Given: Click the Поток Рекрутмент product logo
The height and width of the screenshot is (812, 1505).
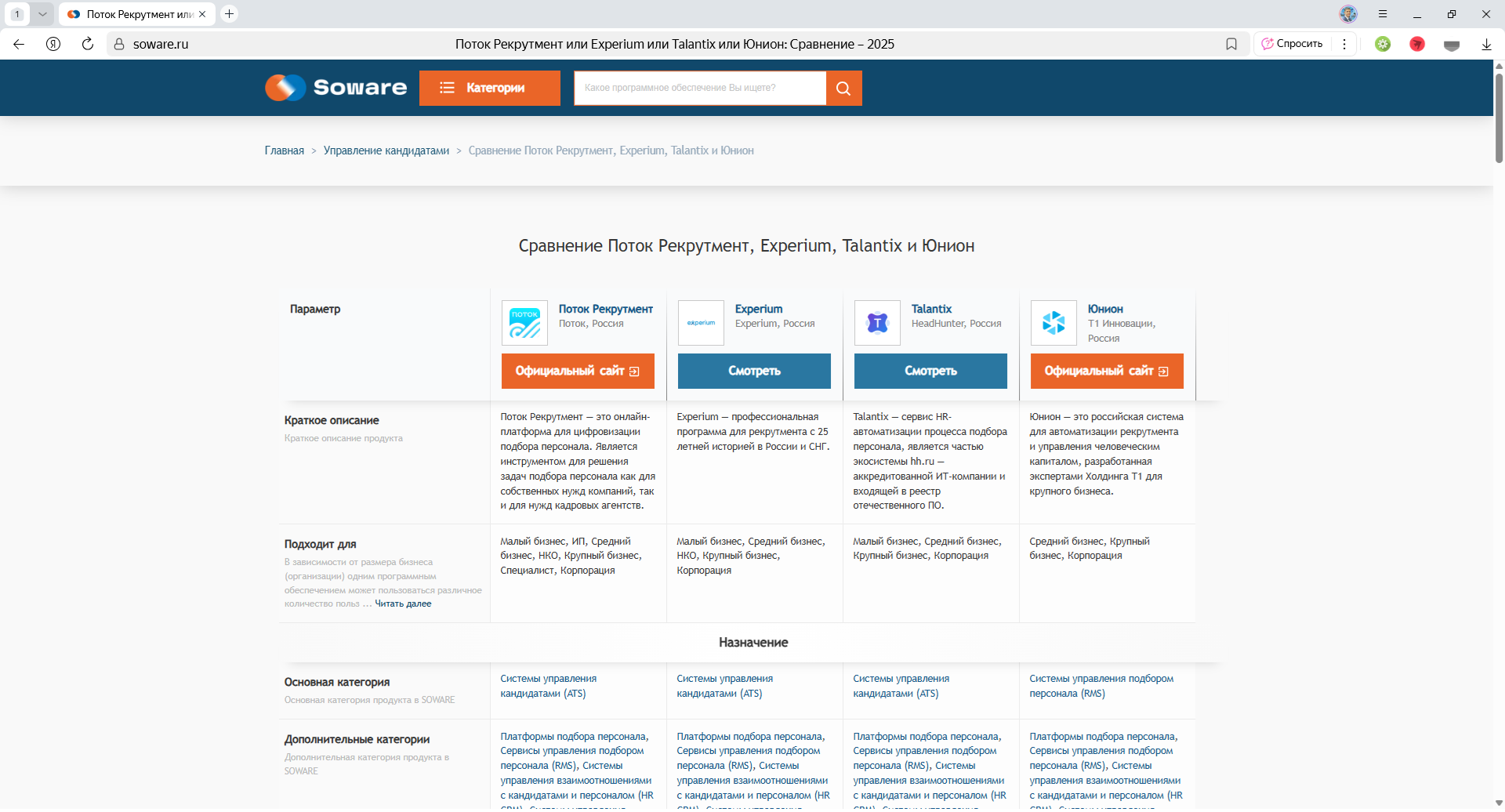Looking at the screenshot, I should (x=524, y=323).
